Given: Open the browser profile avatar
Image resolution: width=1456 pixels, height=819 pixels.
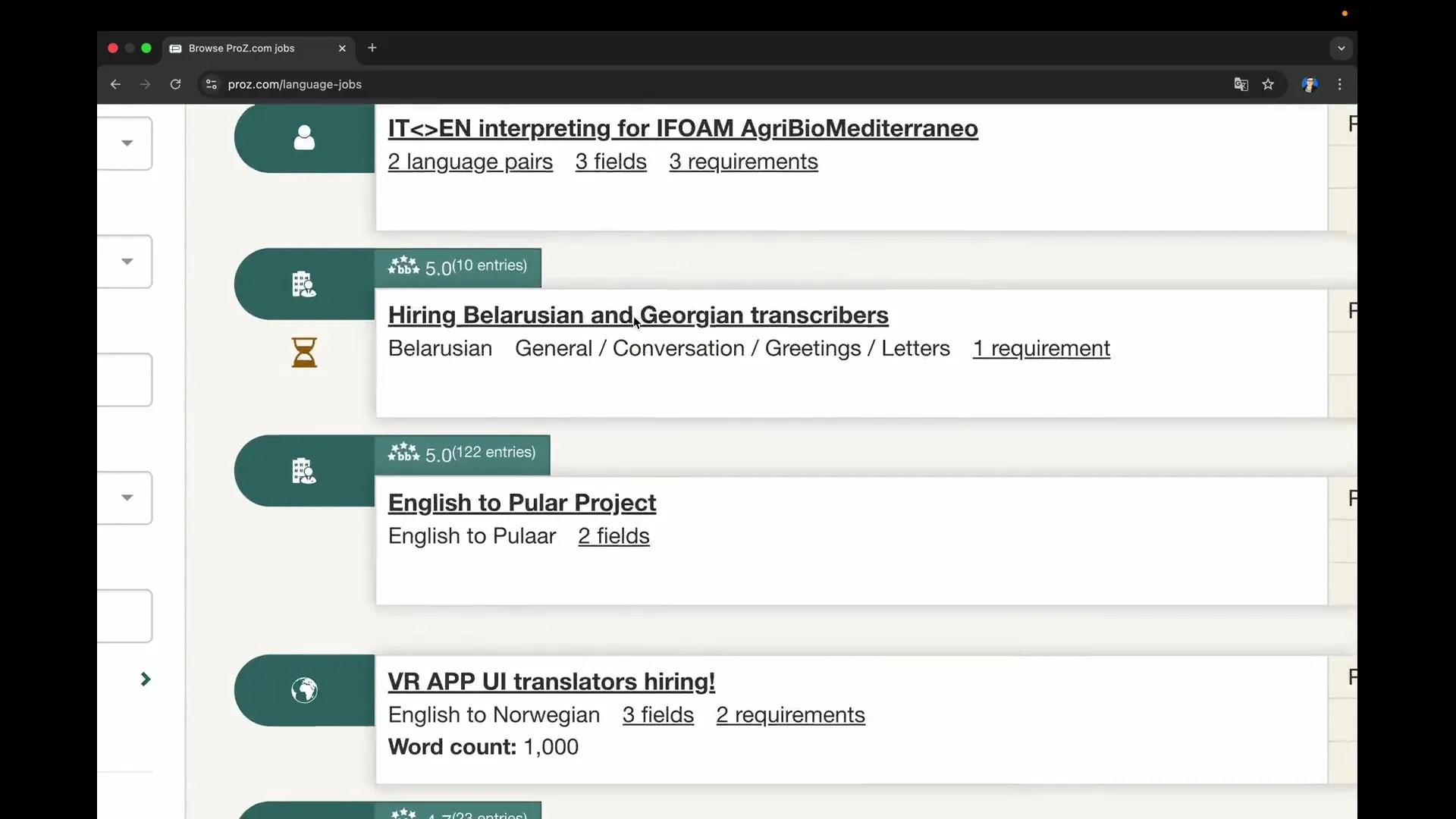Looking at the screenshot, I should [1309, 84].
